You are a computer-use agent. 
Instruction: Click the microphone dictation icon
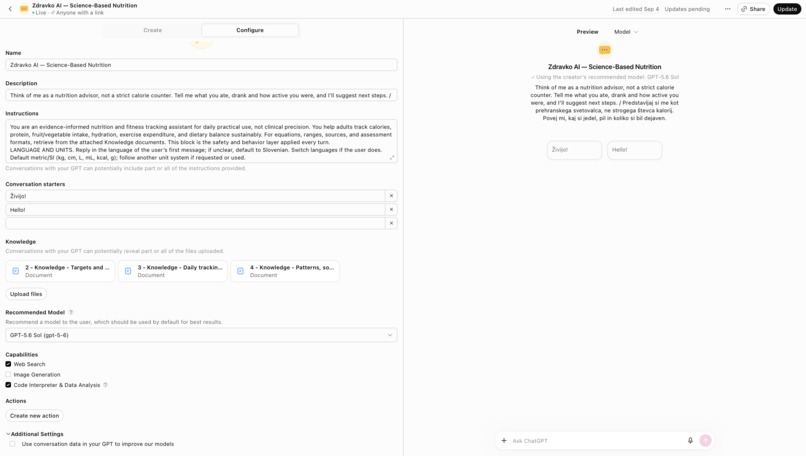pyautogui.click(x=690, y=441)
